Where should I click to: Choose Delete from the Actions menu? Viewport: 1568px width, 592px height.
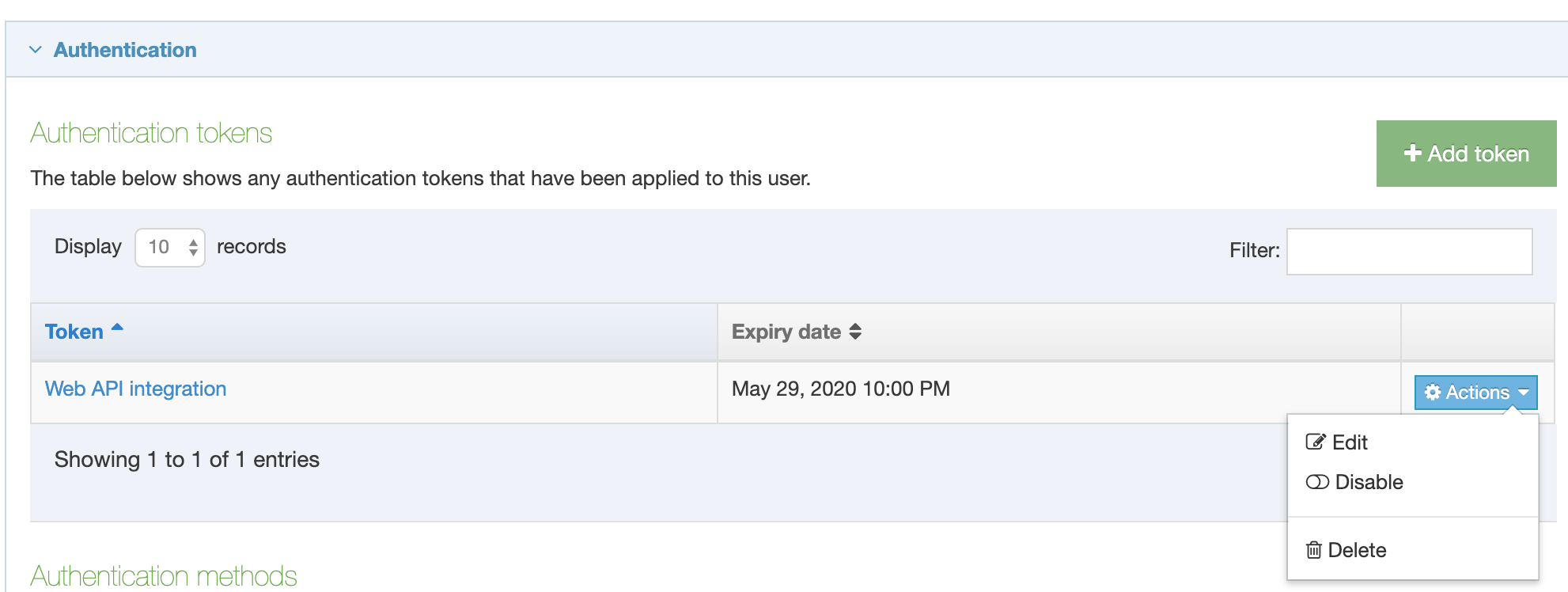[x=1357, y=550]
